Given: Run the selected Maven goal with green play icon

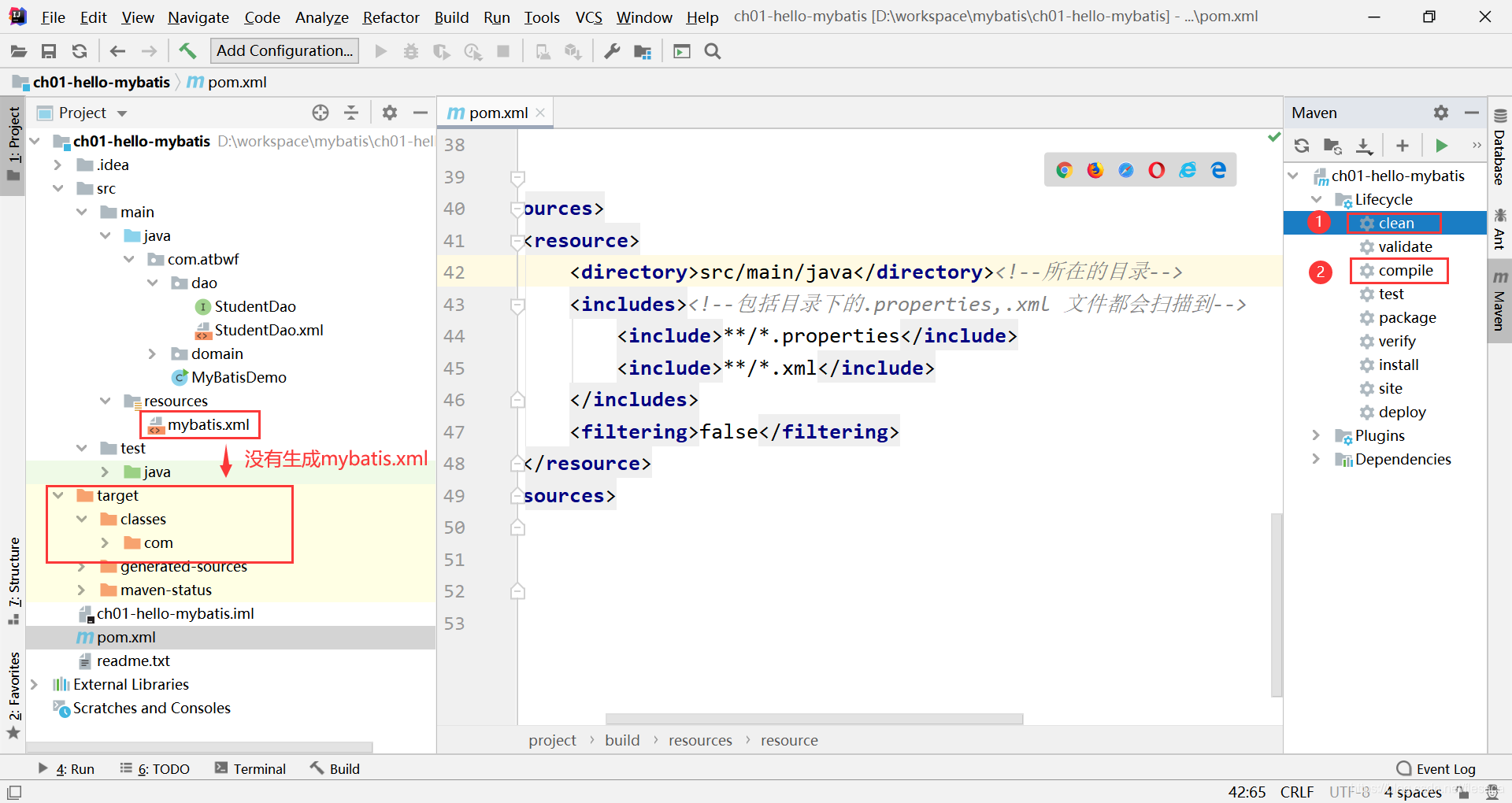Looking at the screenshot, I should pyautogui.click(x=1442, y=146).
